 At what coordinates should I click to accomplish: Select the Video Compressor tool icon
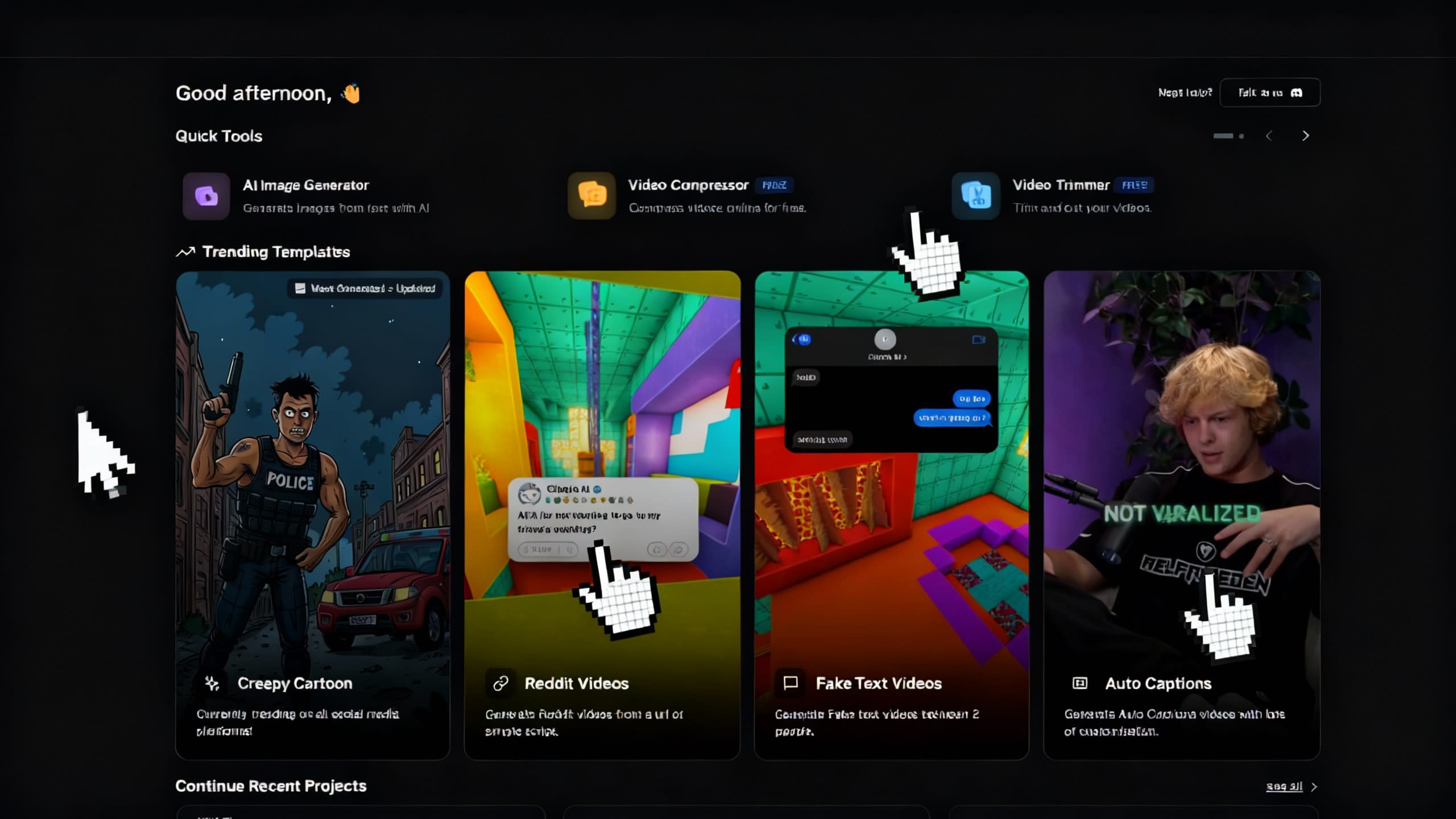click(x=590, y=196)
